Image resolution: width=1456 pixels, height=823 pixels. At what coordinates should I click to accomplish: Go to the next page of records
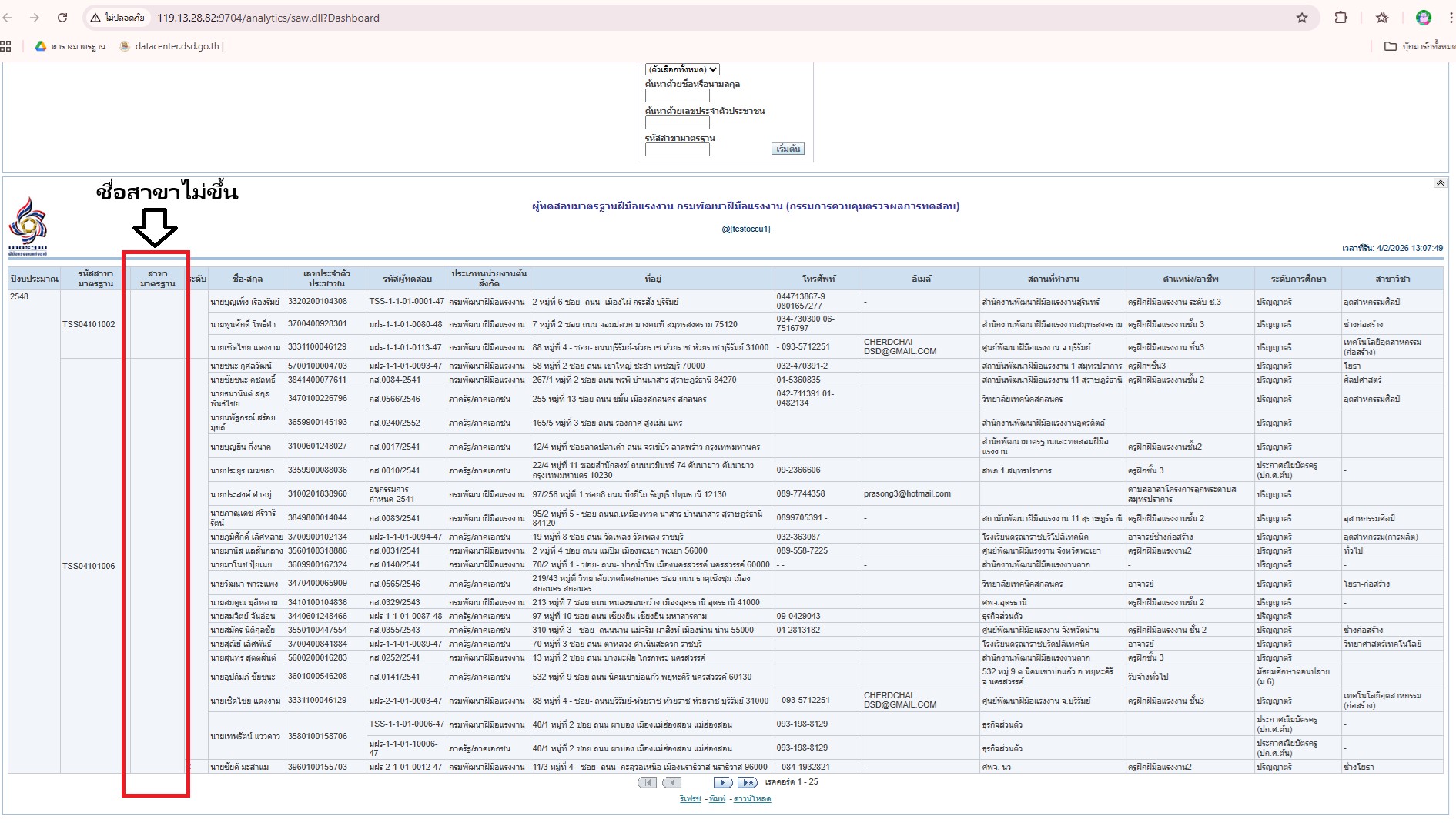tap(722, 782)
